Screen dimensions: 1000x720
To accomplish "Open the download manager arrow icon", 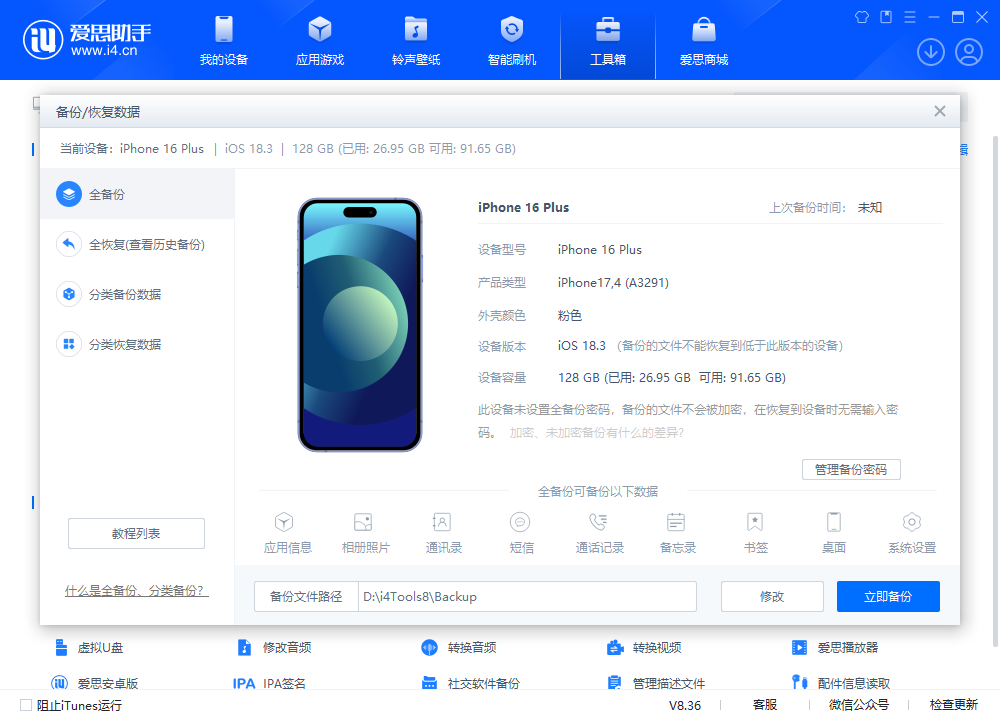I will click(931, 51).
